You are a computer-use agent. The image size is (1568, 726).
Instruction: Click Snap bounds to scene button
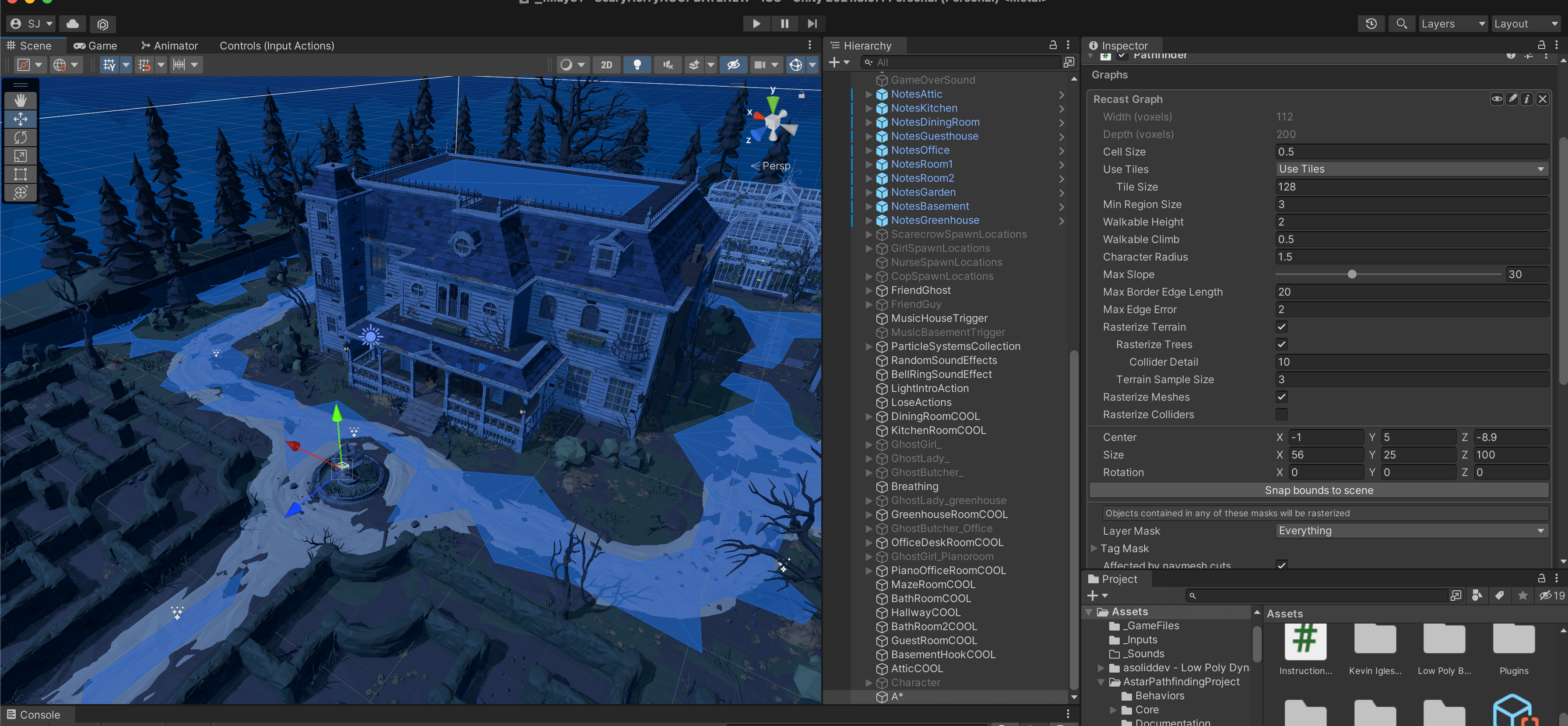point(1318,490)
